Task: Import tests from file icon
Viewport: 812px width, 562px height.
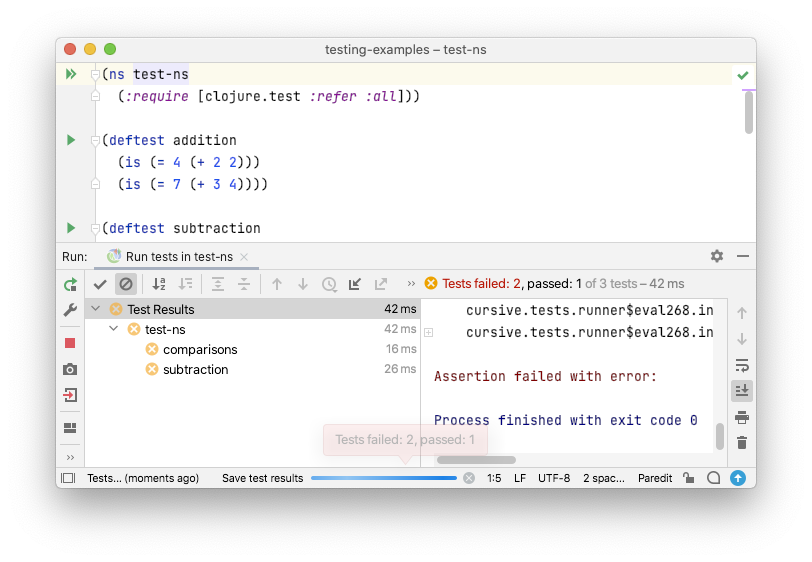Action: pos(355,284)
